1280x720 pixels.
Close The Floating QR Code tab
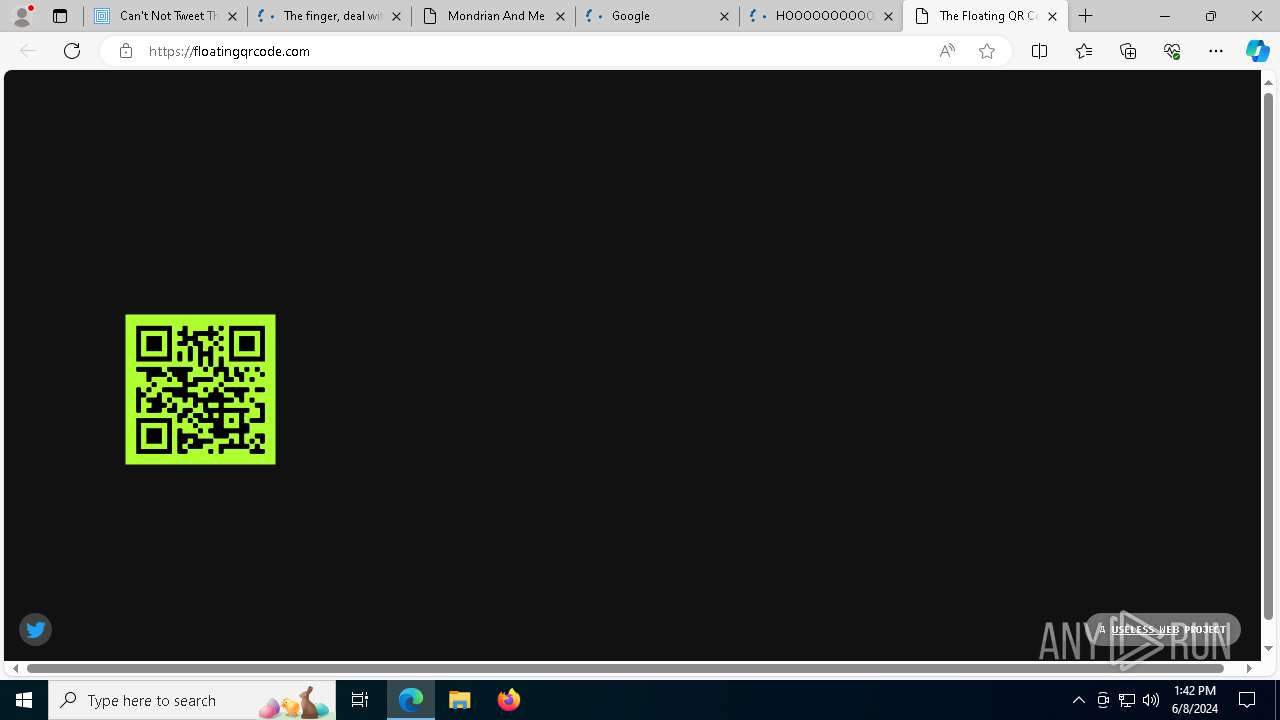(1052, 16)
